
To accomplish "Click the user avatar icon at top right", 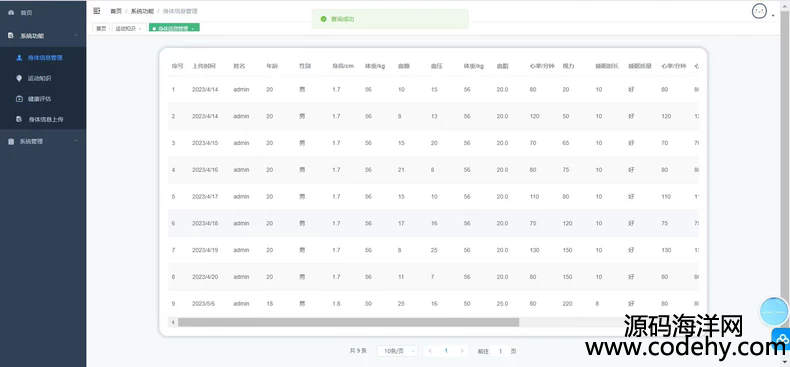I will 759,11.
